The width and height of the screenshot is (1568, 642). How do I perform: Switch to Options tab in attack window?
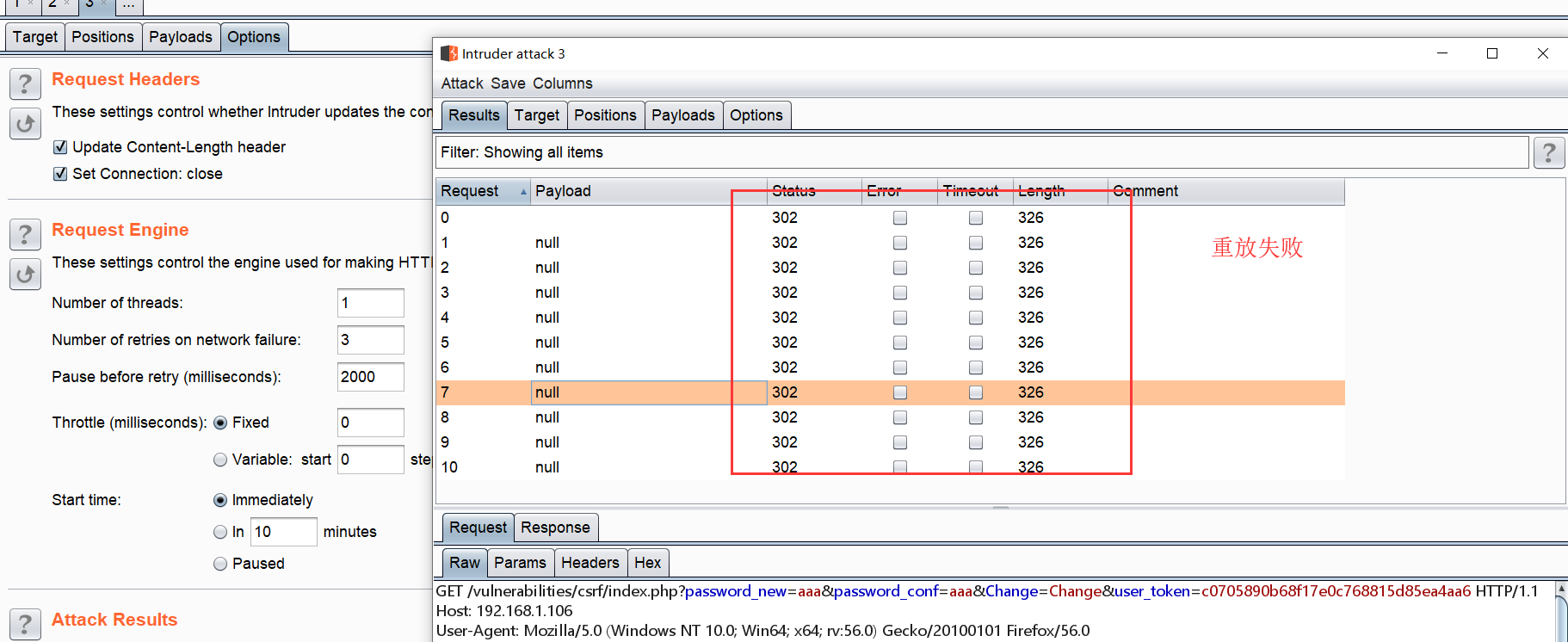coord(756,115)
